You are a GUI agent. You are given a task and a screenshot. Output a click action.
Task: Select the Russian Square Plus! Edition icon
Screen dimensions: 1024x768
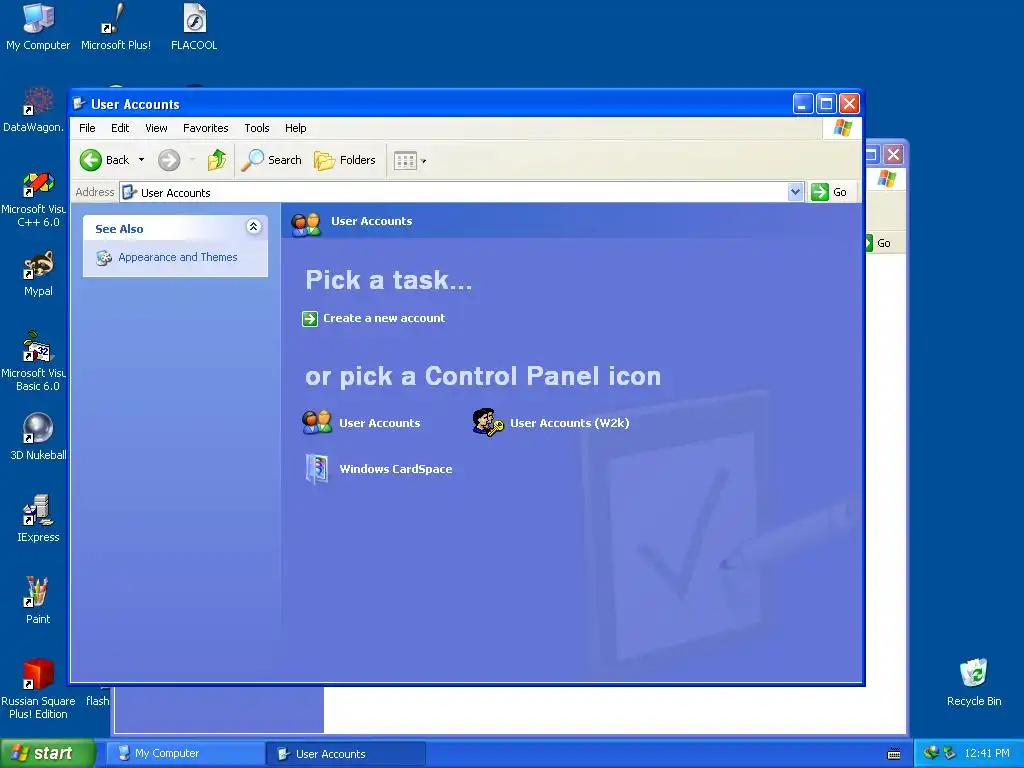pos(38,689)
